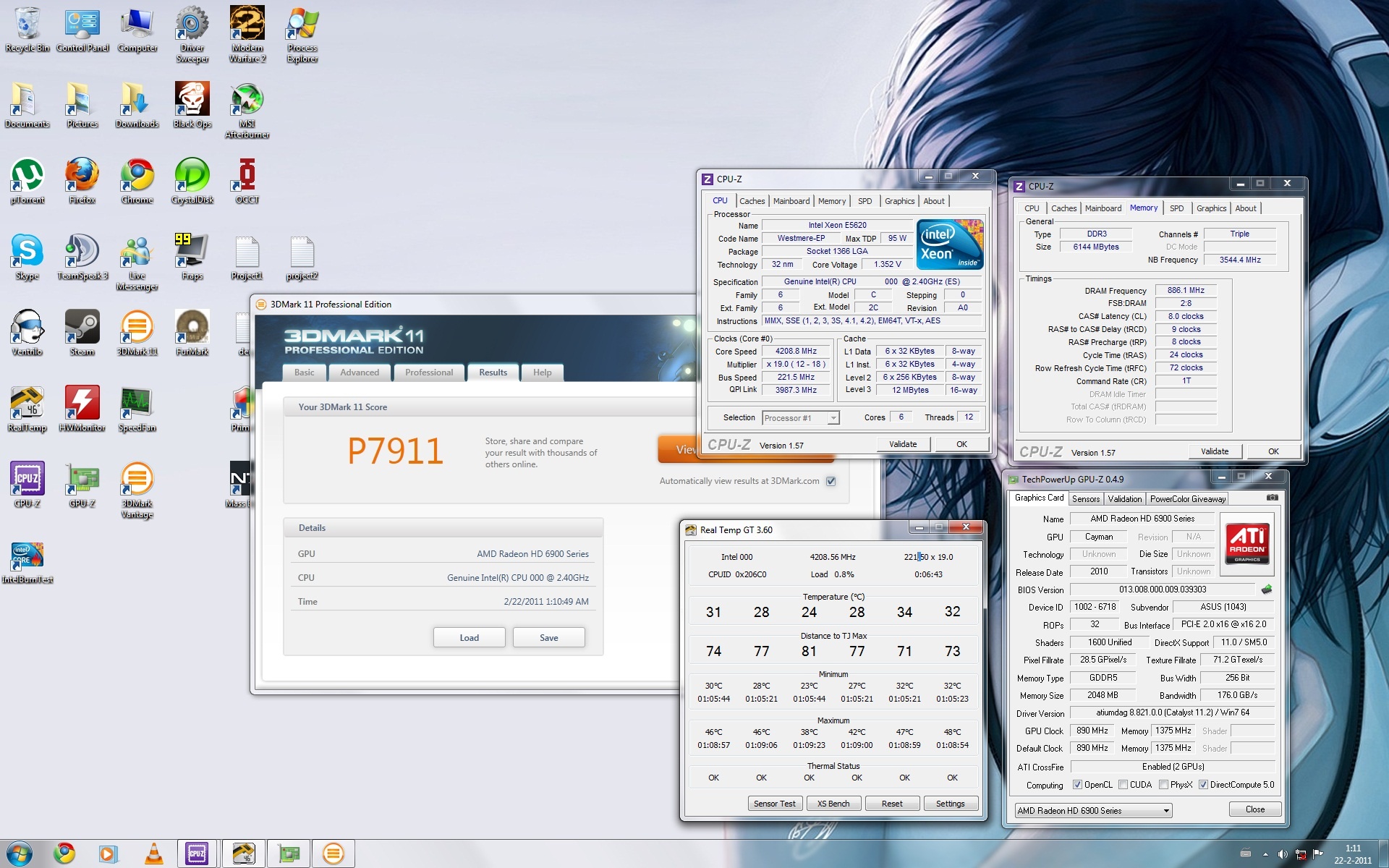Viewport: 1389px width, 868px height.
Task: Launch CrystalDisk shortcut
Action: click(x=192, y=181)
